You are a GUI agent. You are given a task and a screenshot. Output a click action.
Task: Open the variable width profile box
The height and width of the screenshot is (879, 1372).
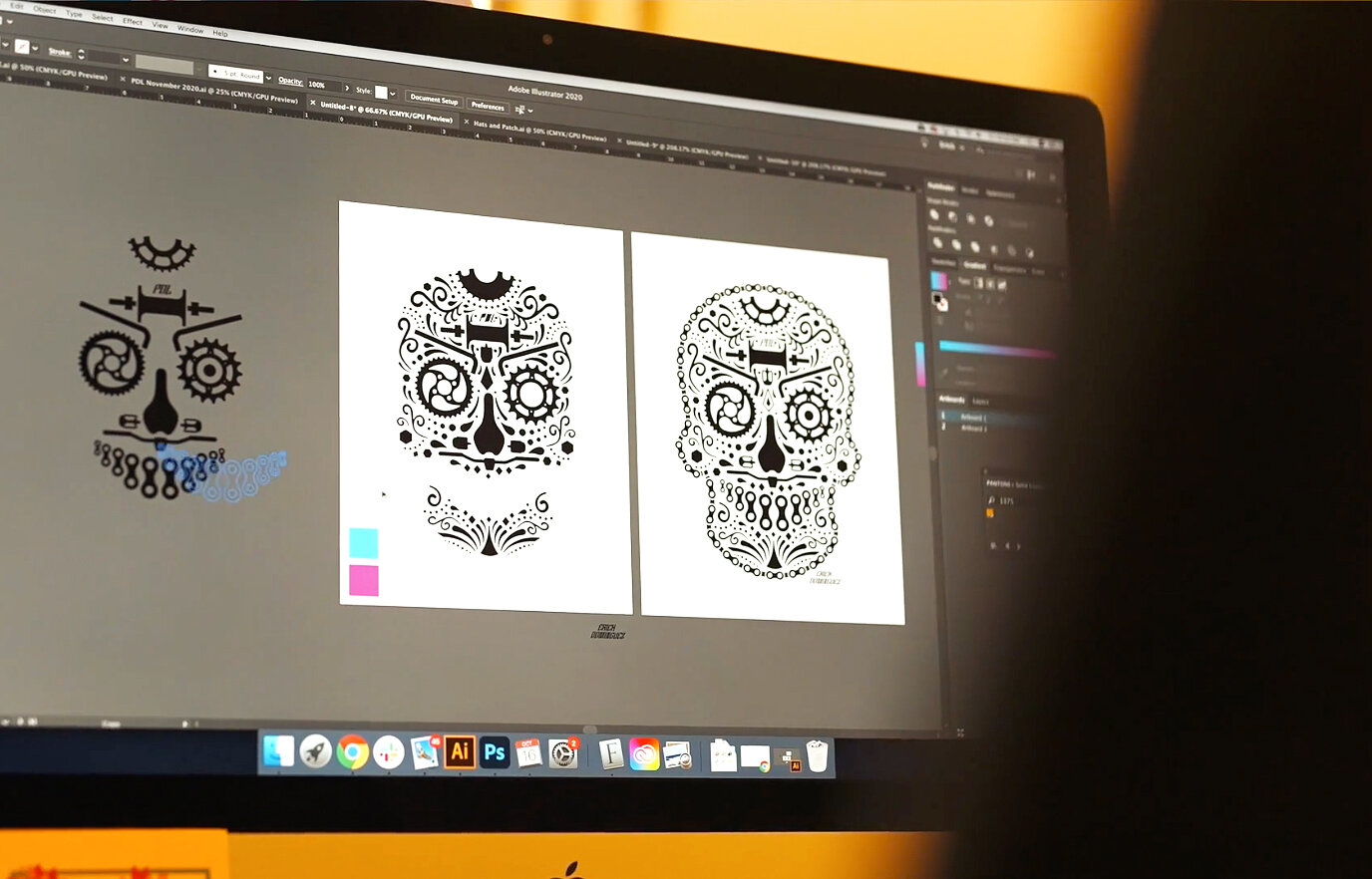[x=165, y=65]
